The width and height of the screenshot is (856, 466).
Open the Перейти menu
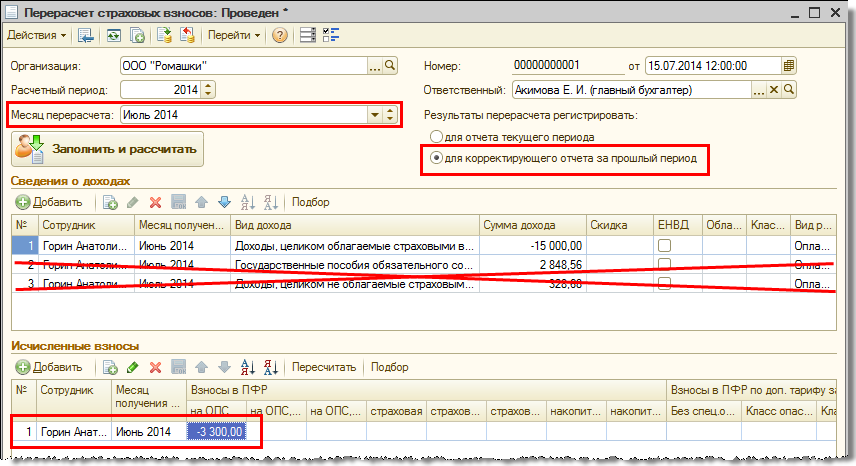[234, 35]
